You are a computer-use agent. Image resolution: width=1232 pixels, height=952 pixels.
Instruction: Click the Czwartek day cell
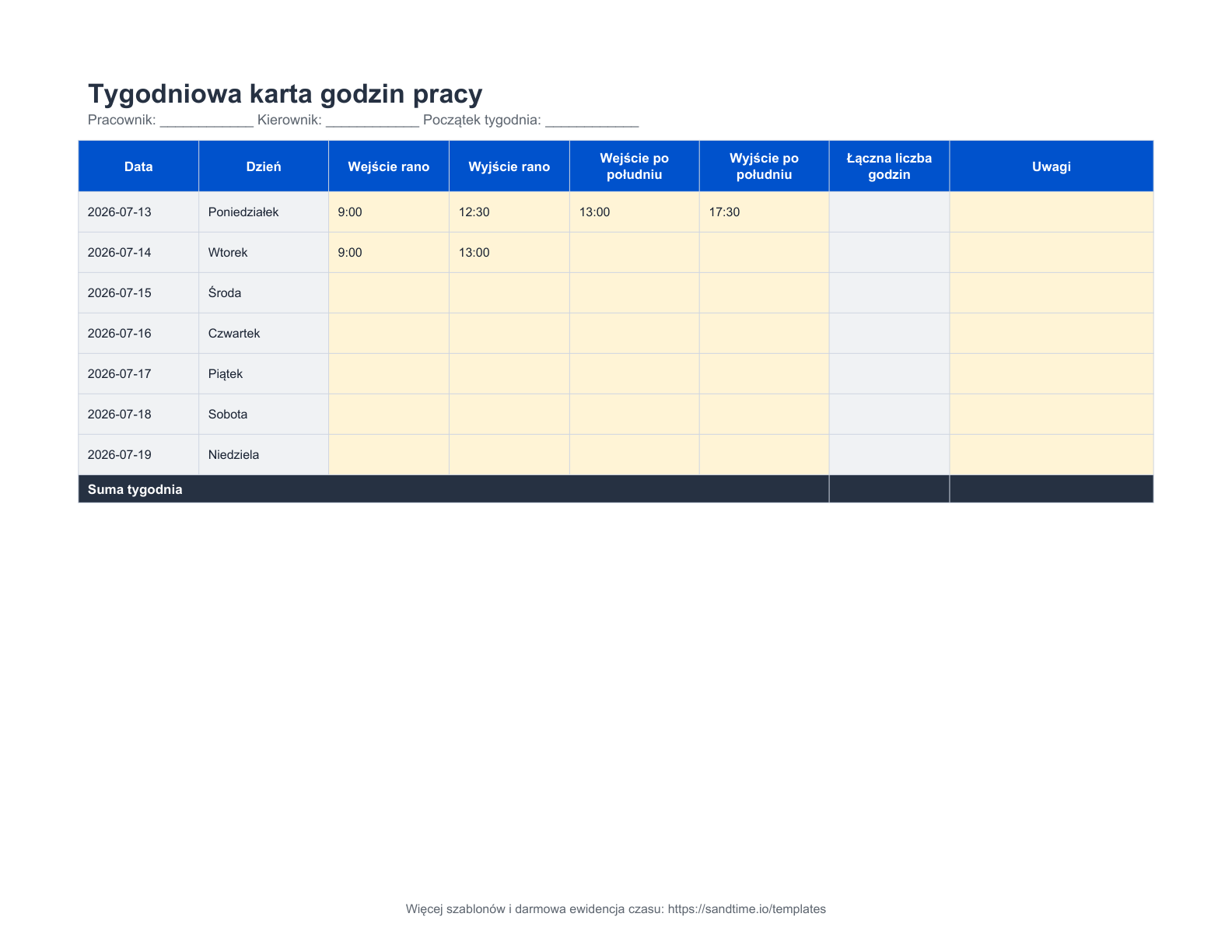point(264,334)
